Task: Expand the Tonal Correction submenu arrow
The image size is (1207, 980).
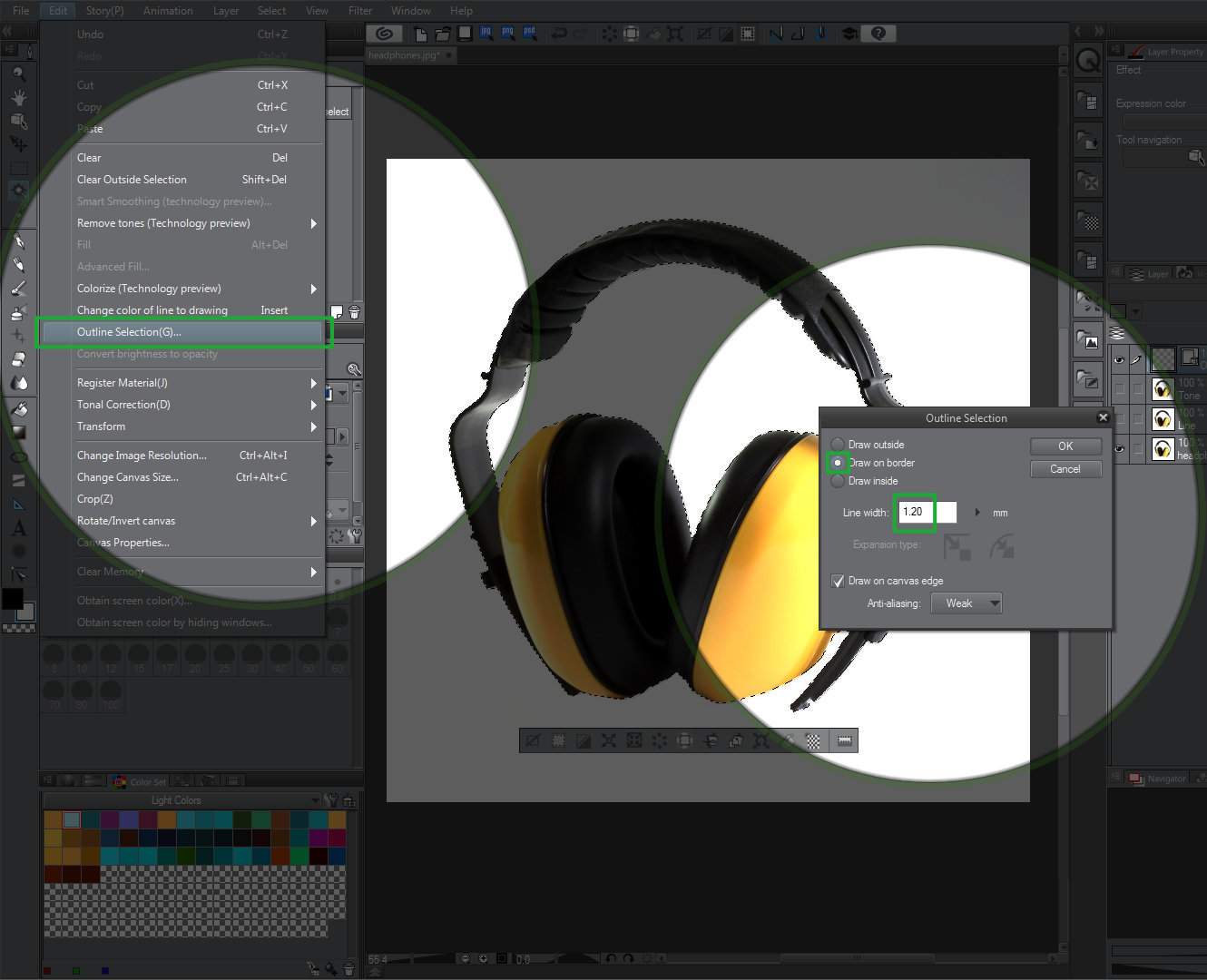Action: point(313,405)
